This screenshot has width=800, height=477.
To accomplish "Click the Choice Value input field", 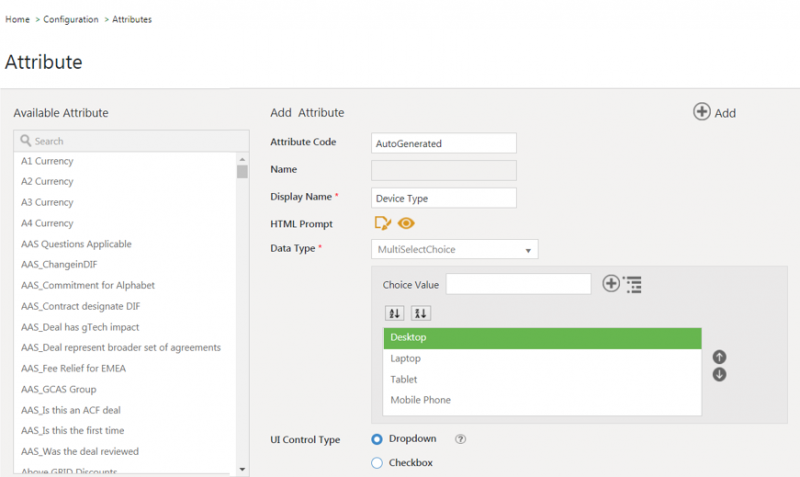I will pos(518,284).
